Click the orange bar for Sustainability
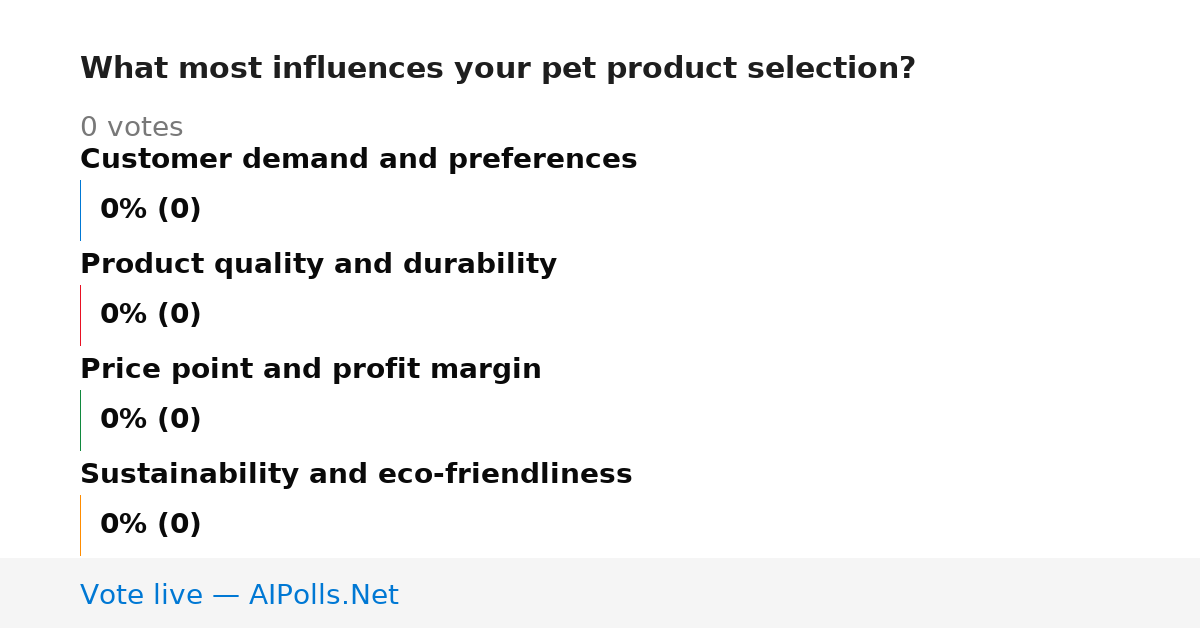Screen dimensions: 1200x628 (x=80, y=525)
